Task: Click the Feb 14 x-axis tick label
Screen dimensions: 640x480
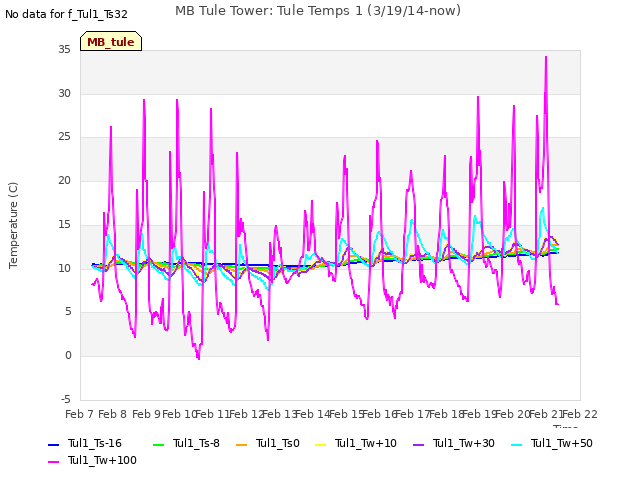Action: 313,414
